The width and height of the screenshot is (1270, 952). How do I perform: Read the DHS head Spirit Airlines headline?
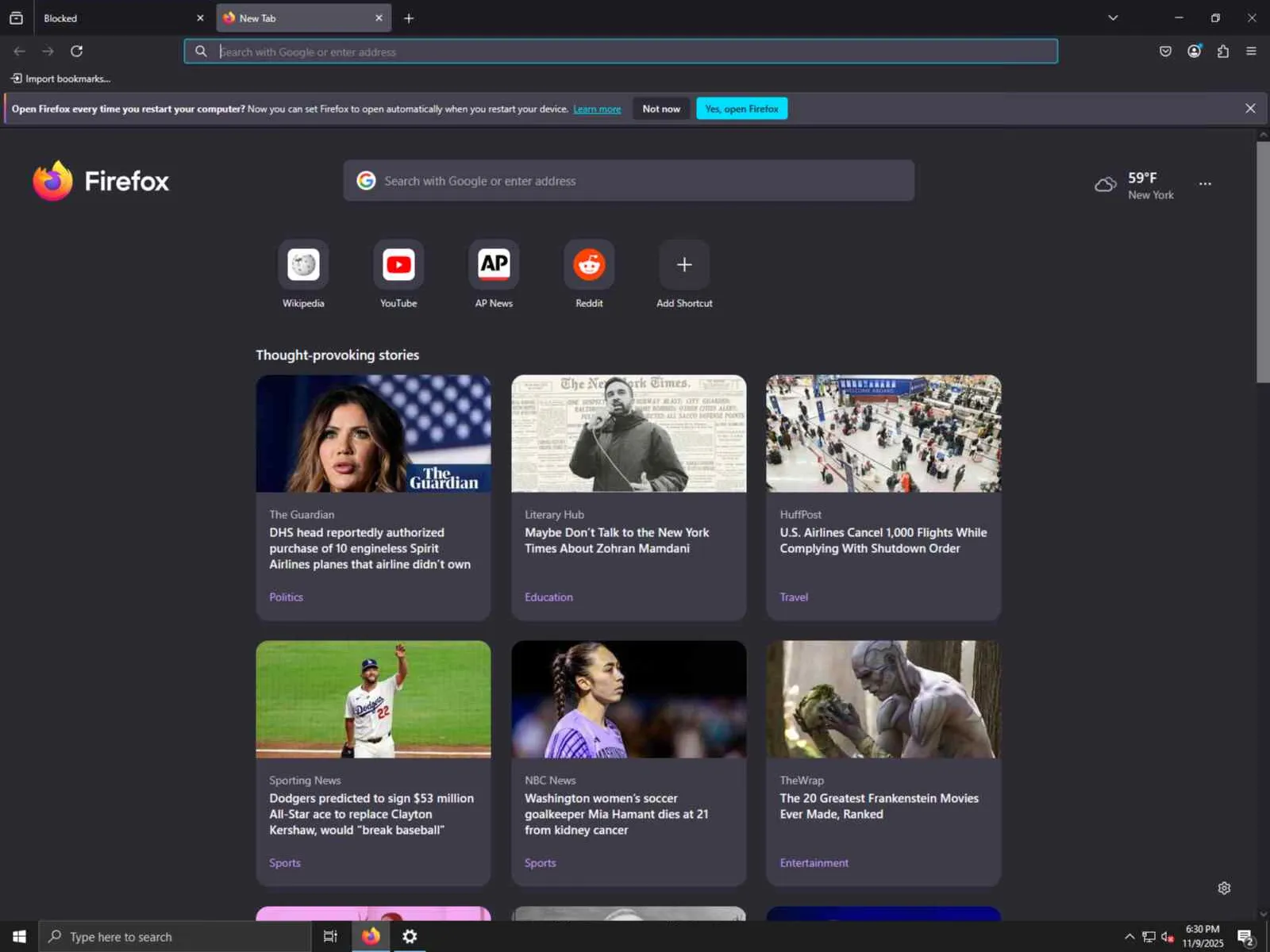click(x=370, y=548)
